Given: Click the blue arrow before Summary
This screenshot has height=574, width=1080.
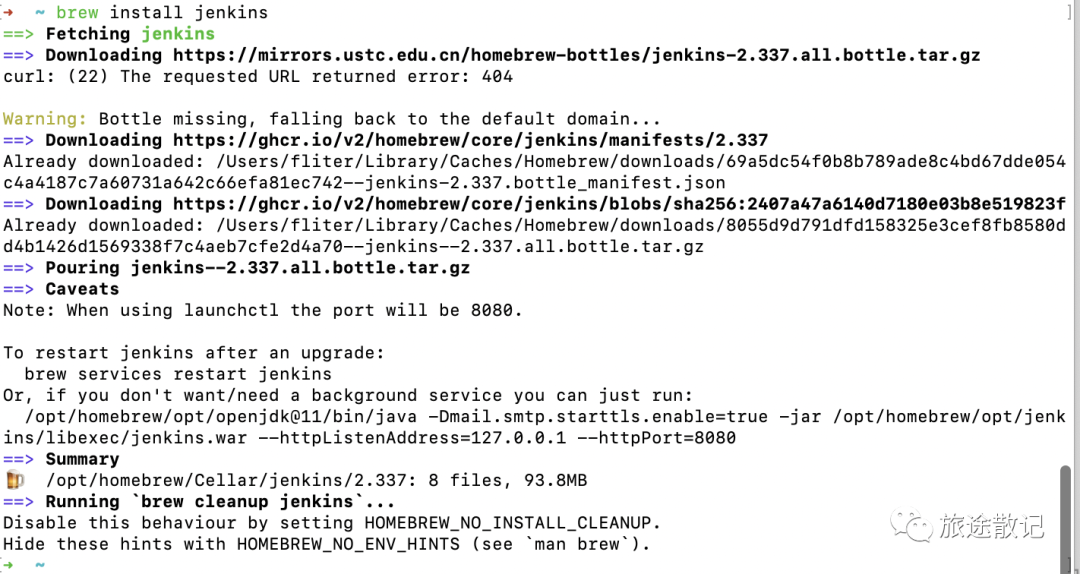Looking at the screenshot, I should pos(19,459).
